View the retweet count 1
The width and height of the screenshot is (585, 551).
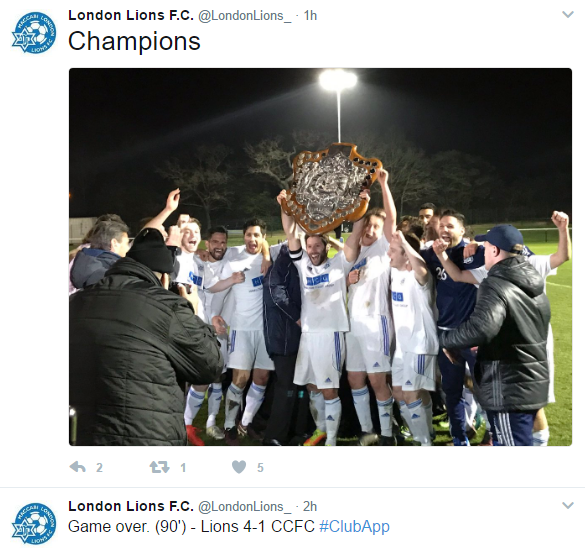(x=183, y=467)
